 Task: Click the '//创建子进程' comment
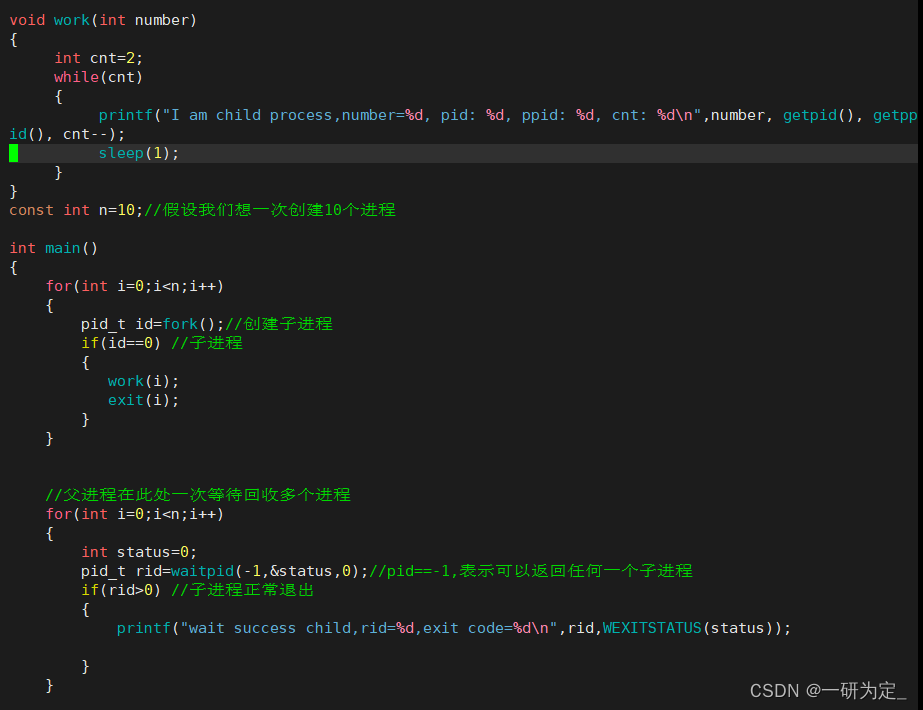279,324
